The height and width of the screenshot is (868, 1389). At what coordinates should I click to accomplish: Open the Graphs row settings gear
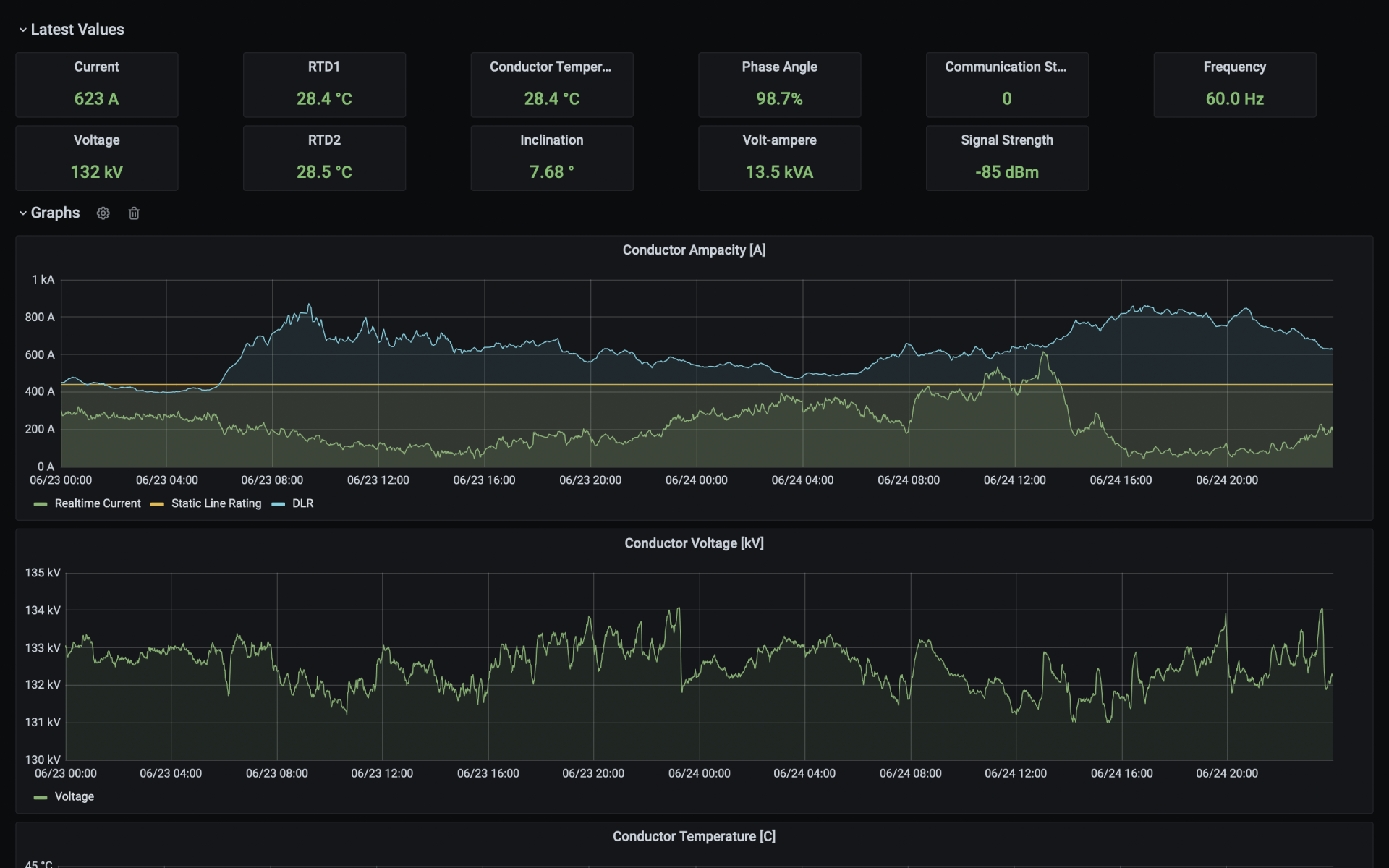pyautogui.click(x=103, y=213)
